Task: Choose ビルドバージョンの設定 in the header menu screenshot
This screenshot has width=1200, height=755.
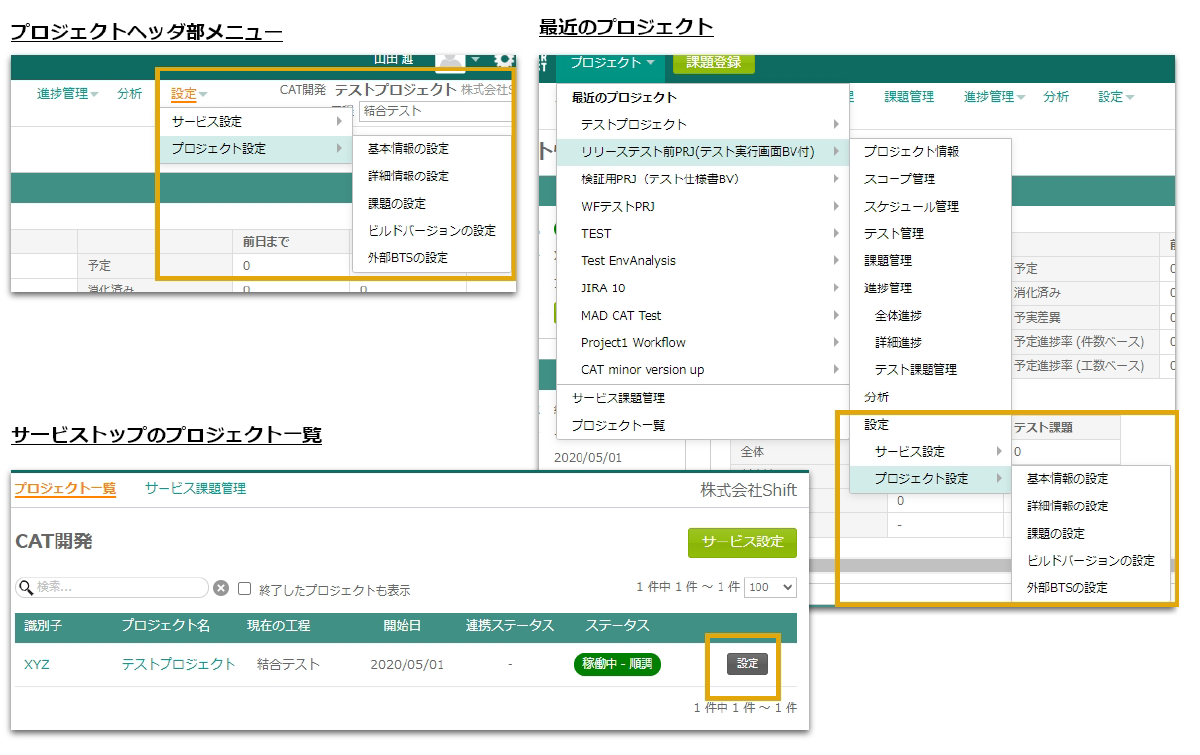Action: 432,231
